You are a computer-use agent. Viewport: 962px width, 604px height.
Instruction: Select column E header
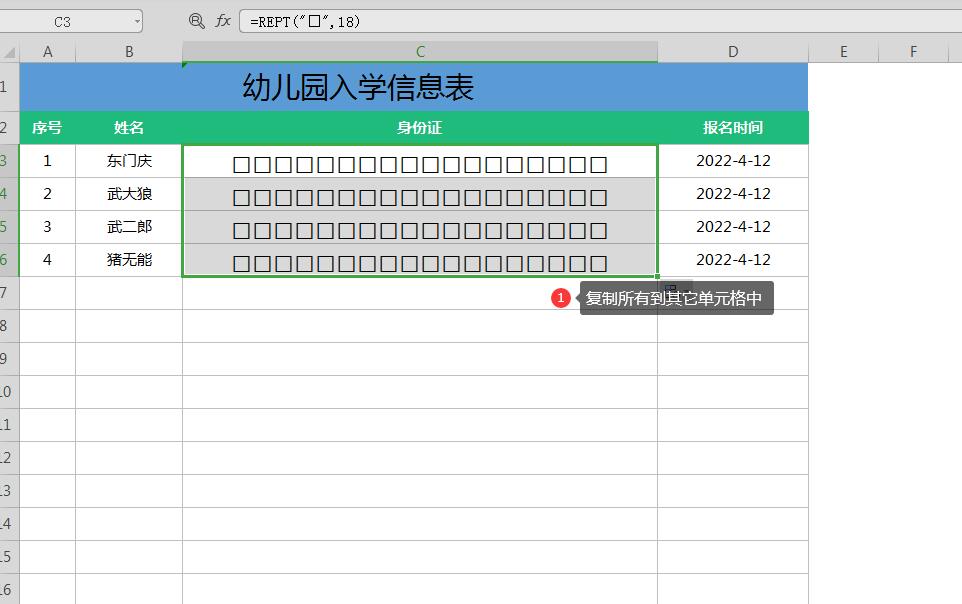pyautogui.click(x=844, y=52)
